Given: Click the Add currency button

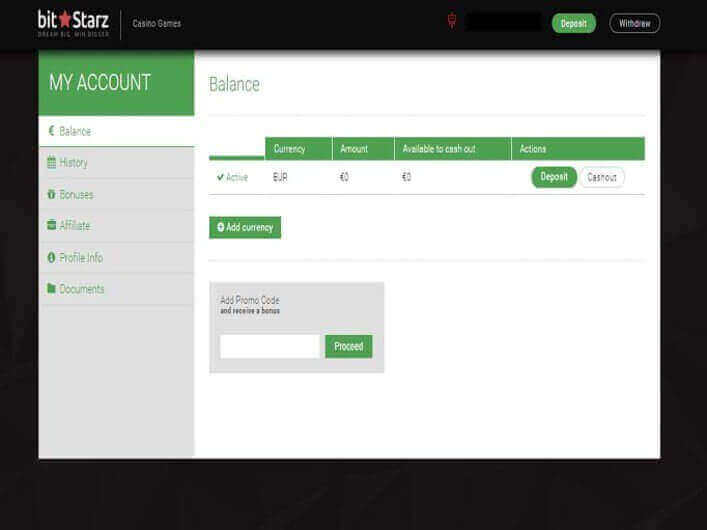Looking at the screenshot, I should tap(245, 227).
